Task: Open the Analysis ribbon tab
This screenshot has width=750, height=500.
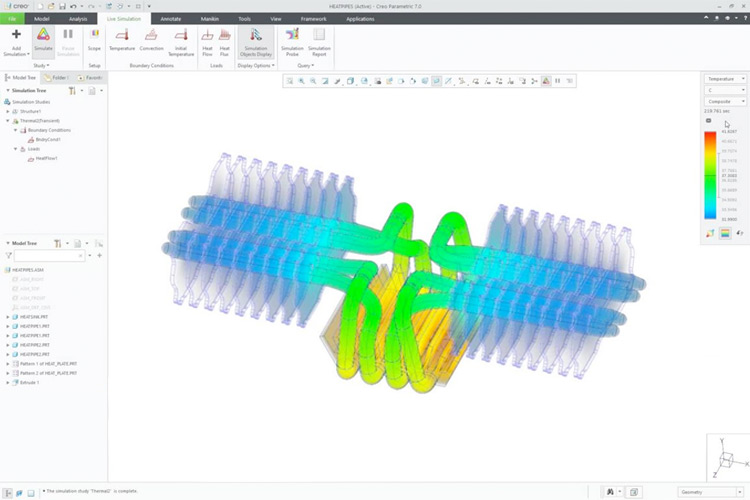Action: coord(78,18)
